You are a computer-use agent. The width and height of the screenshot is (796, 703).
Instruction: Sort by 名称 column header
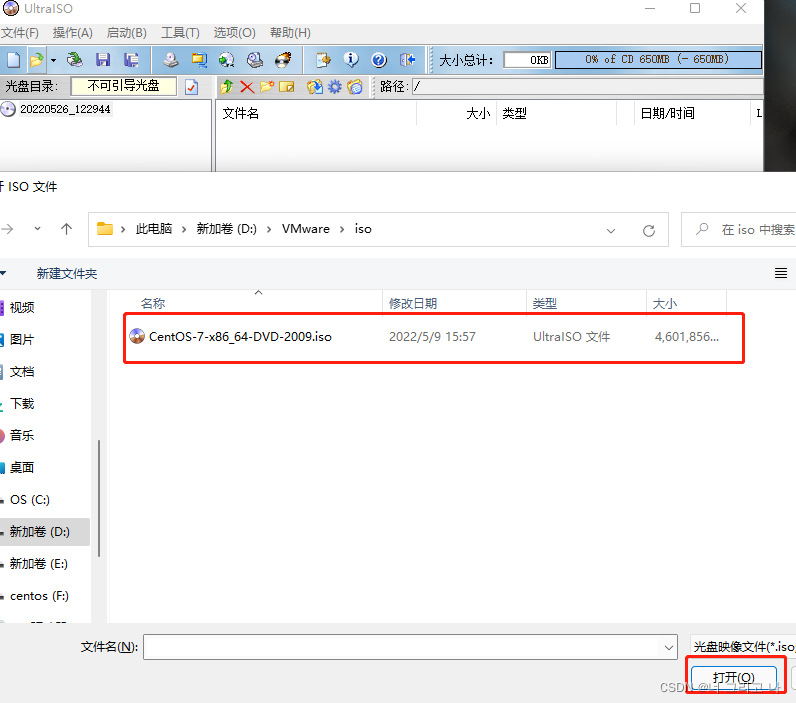coord(153,304)
